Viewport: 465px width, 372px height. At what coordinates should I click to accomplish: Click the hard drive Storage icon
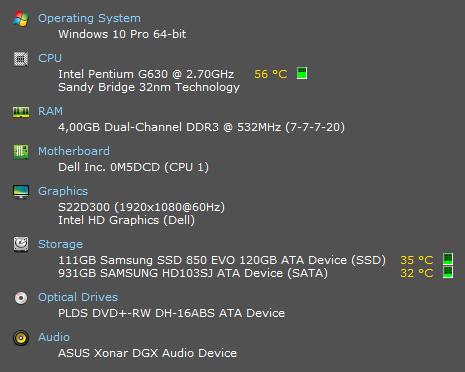21,244
